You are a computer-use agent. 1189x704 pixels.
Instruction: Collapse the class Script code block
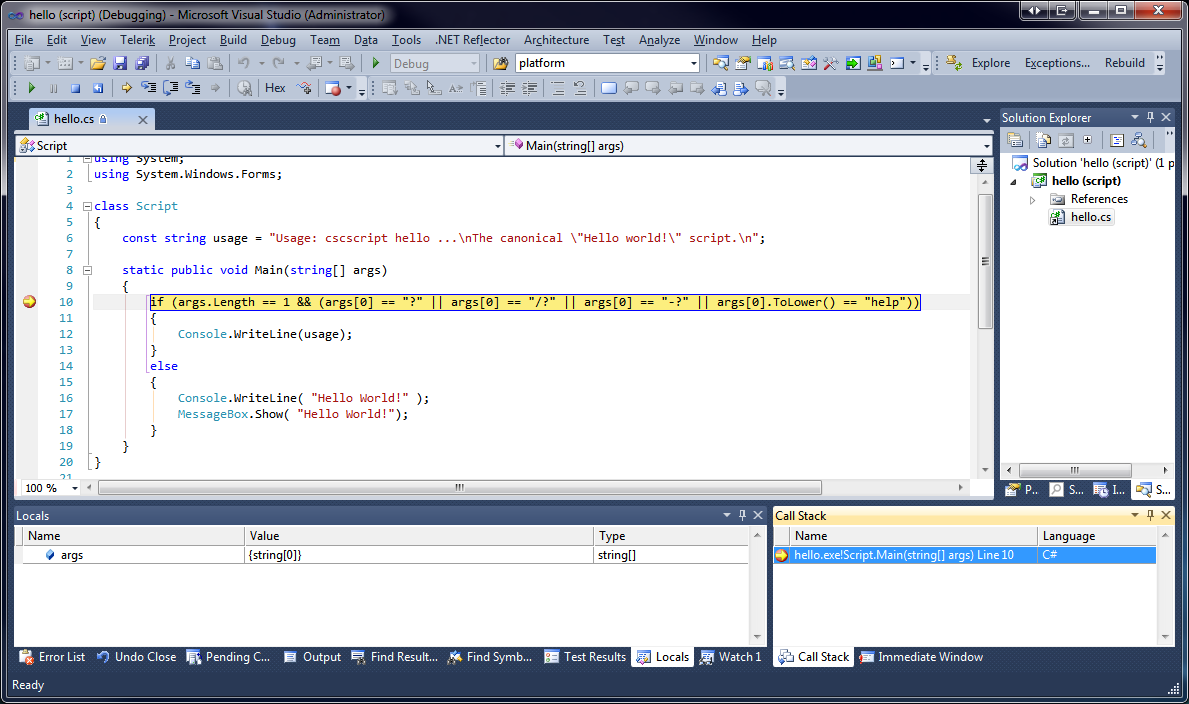[x=87, y=206]
